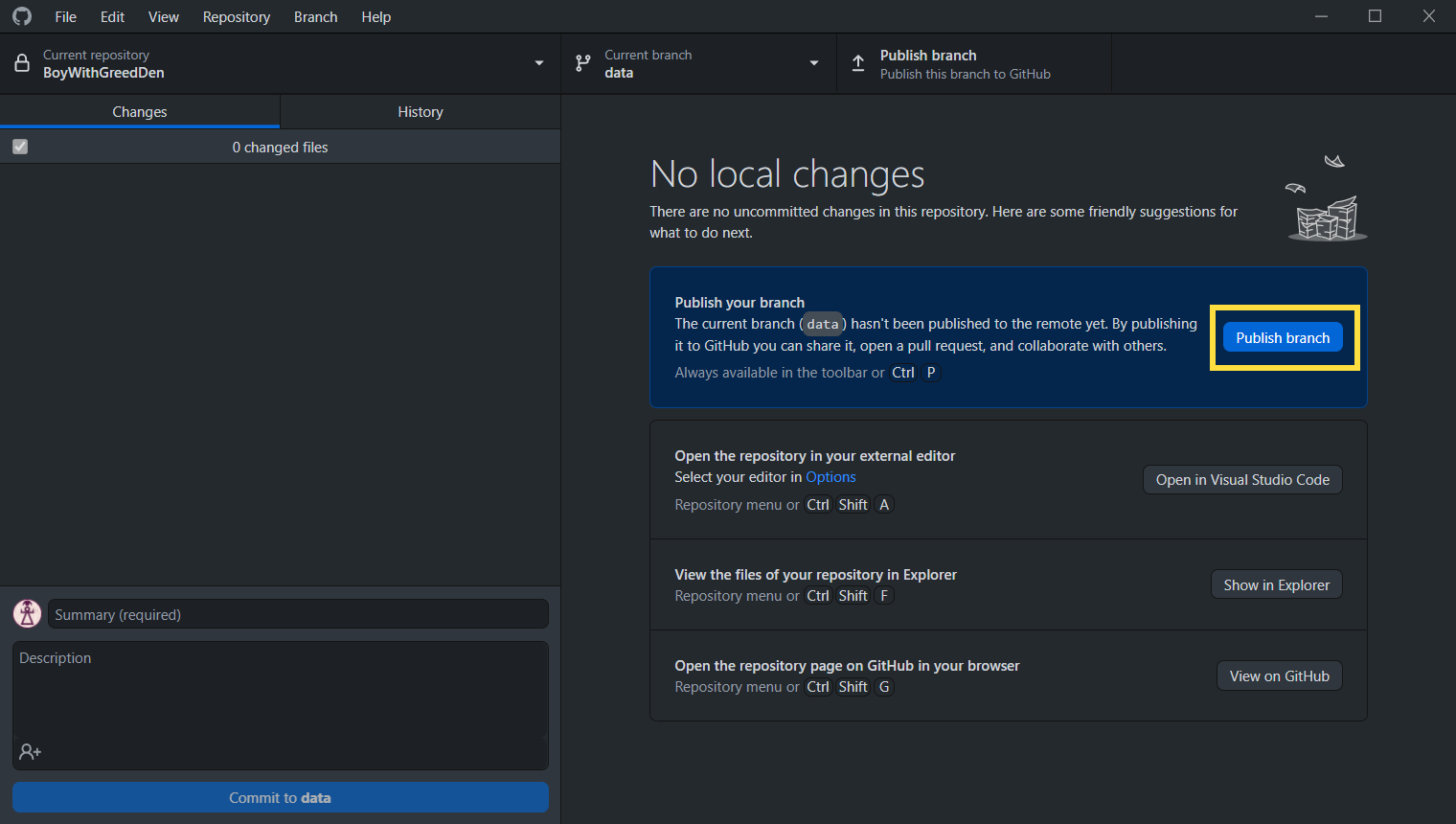Click the View on GitHub button
The width and height of the screenshot is (1456, 824).
(1280, 675)
